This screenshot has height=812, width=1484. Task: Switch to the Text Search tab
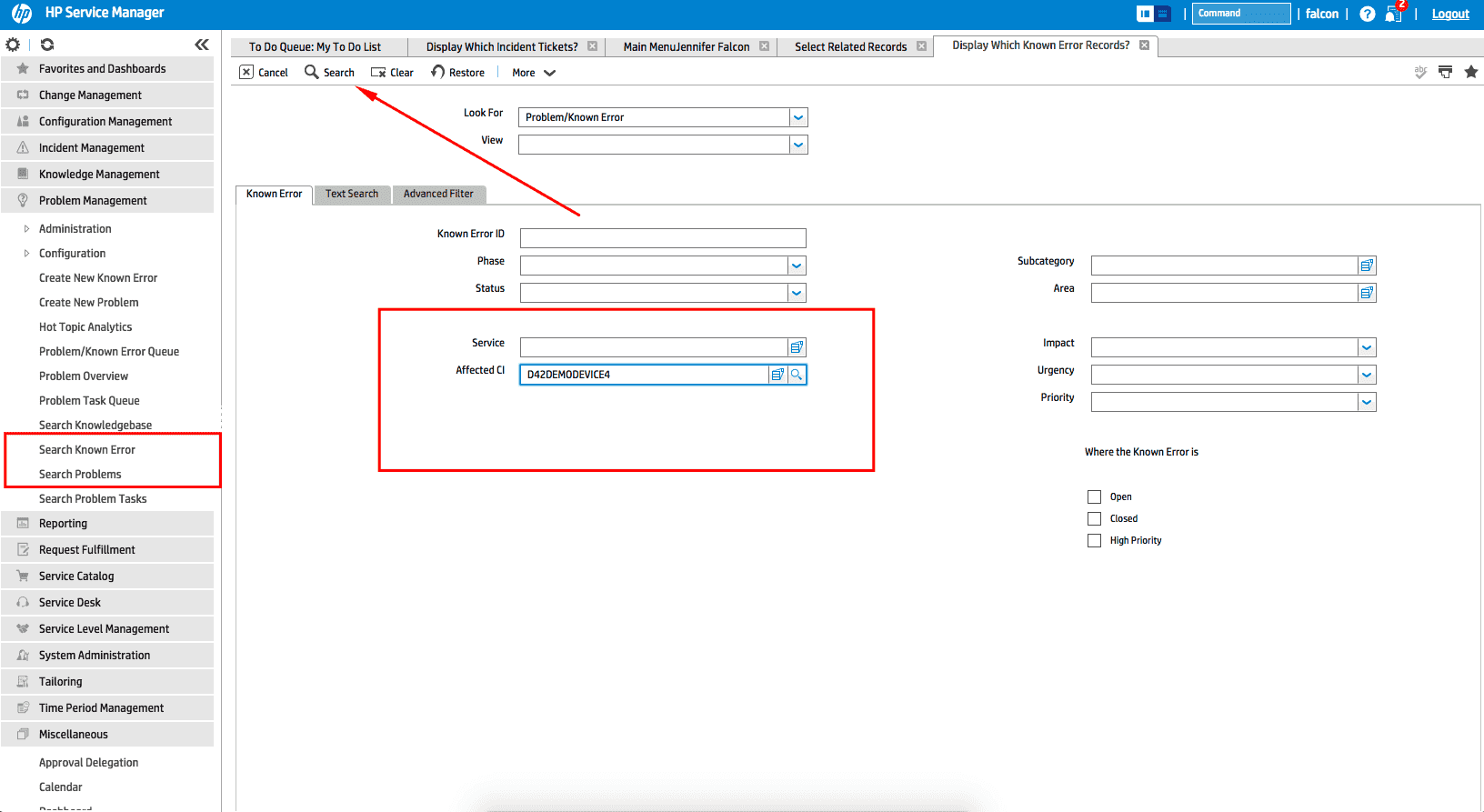(352, 194)
